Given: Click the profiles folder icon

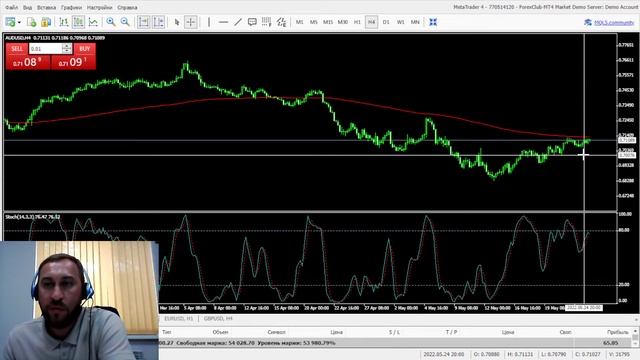Looking at the screenshot, I should 46,22.
